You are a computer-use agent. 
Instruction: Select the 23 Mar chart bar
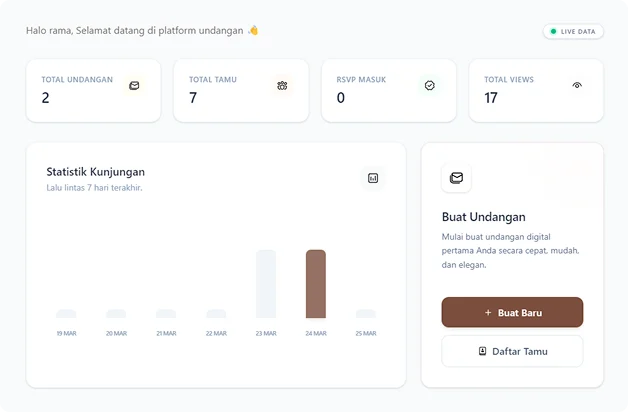pyautogui.click(x=266, y=284)
